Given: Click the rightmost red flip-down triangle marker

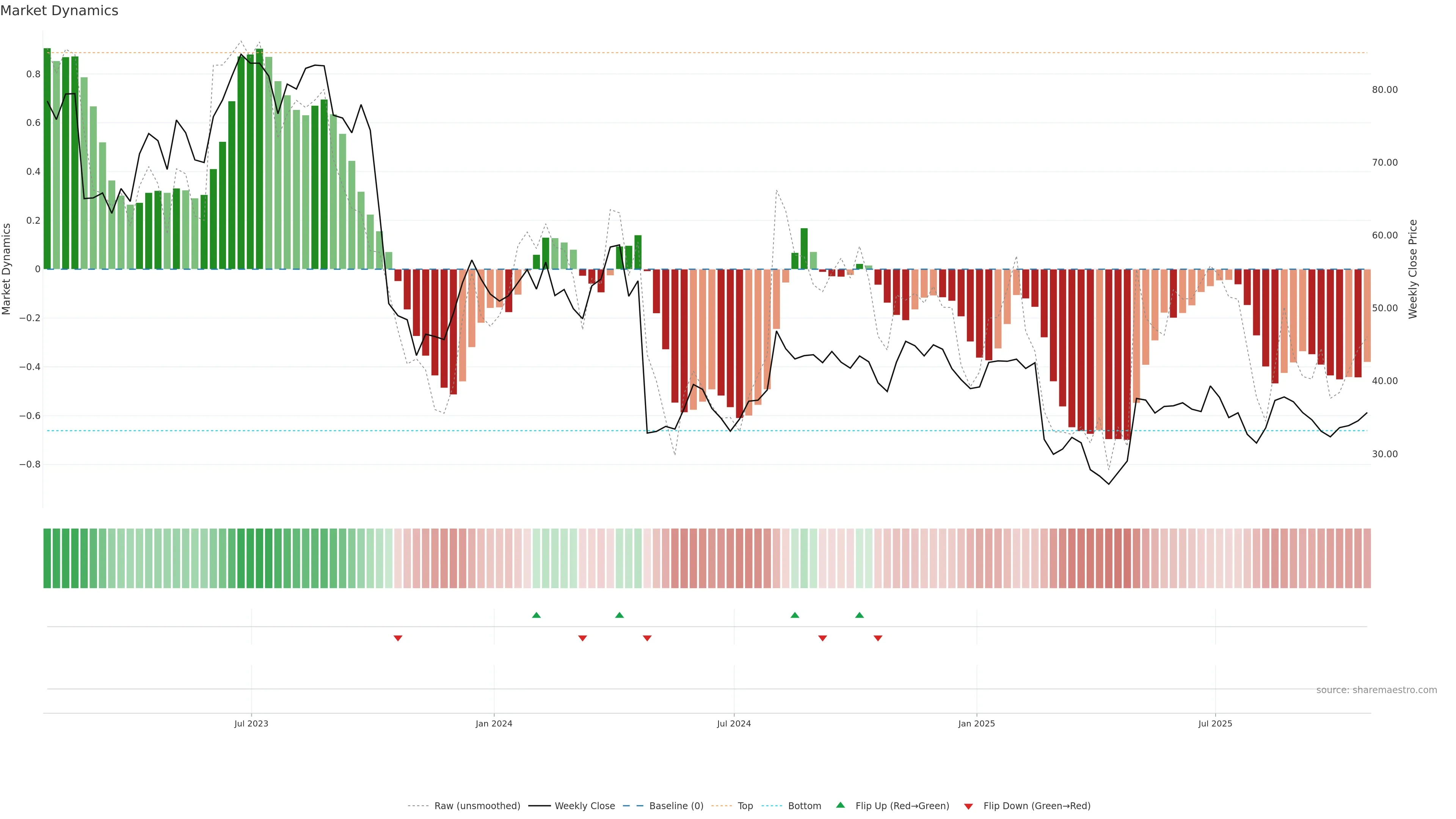Looking at the screenshot, I should pos(878,638).
